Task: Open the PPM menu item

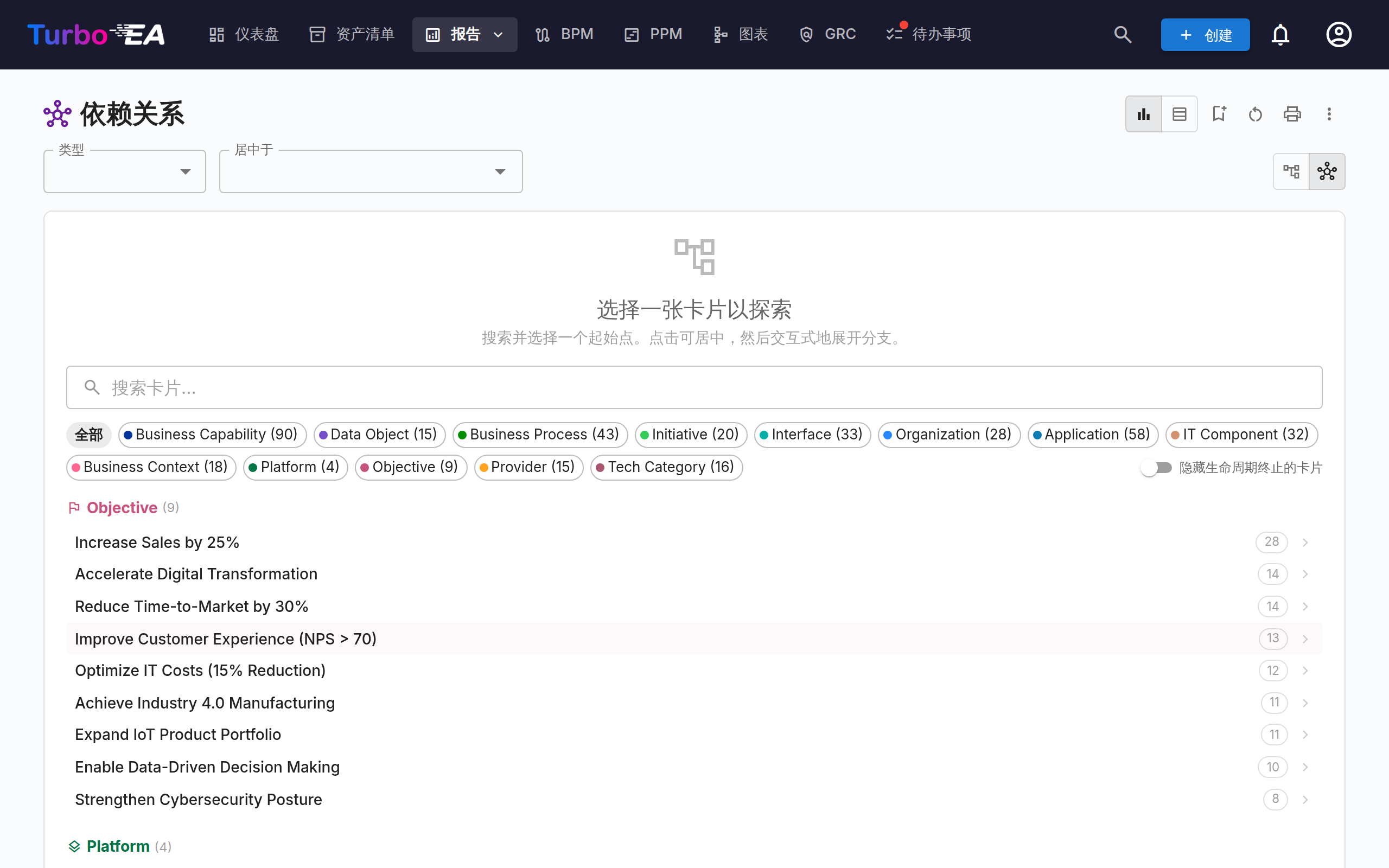Action: click(x=653, y=34)
